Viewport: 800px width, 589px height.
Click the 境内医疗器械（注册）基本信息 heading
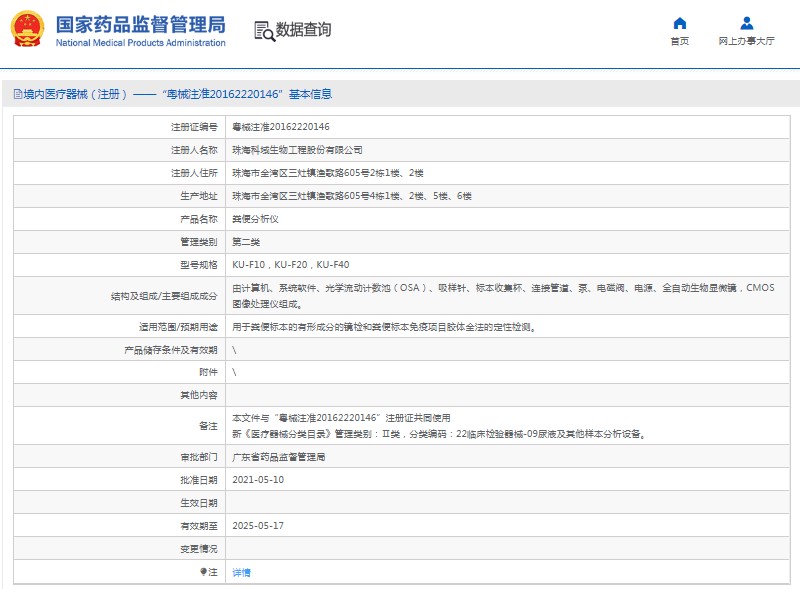pos(178,94)
